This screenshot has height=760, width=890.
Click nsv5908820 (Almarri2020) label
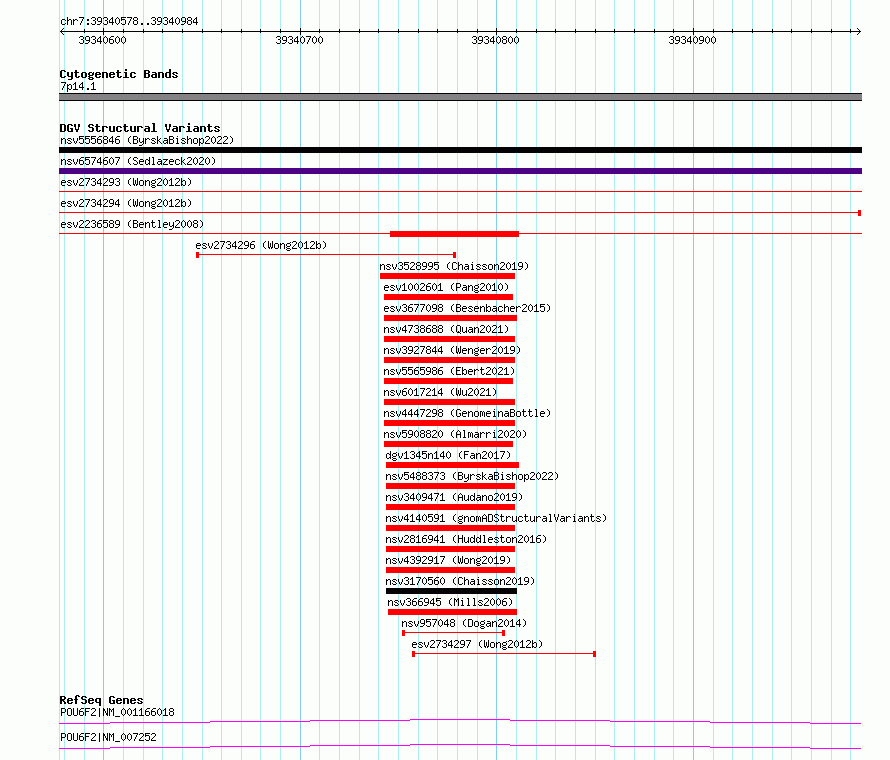pos(455,434)
